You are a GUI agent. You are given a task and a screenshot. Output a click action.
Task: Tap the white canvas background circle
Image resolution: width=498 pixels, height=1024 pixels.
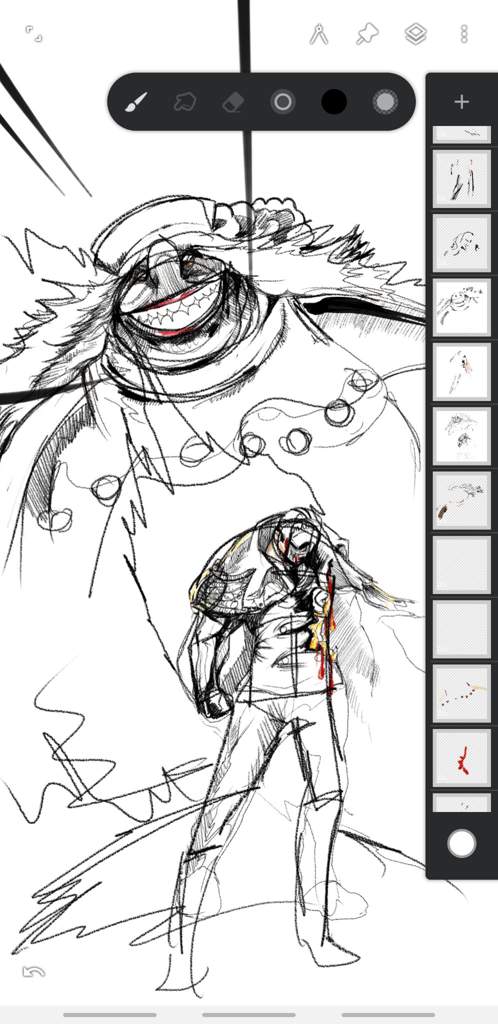point(461,844)
